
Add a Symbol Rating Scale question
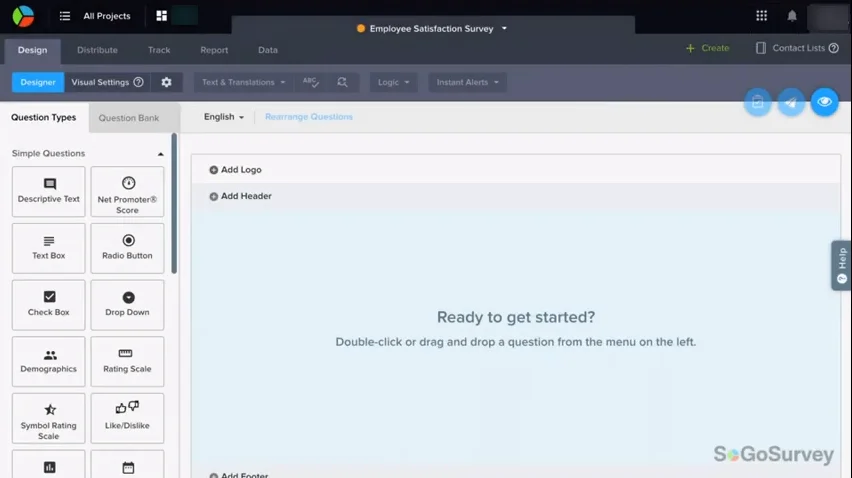pos(49,418)
